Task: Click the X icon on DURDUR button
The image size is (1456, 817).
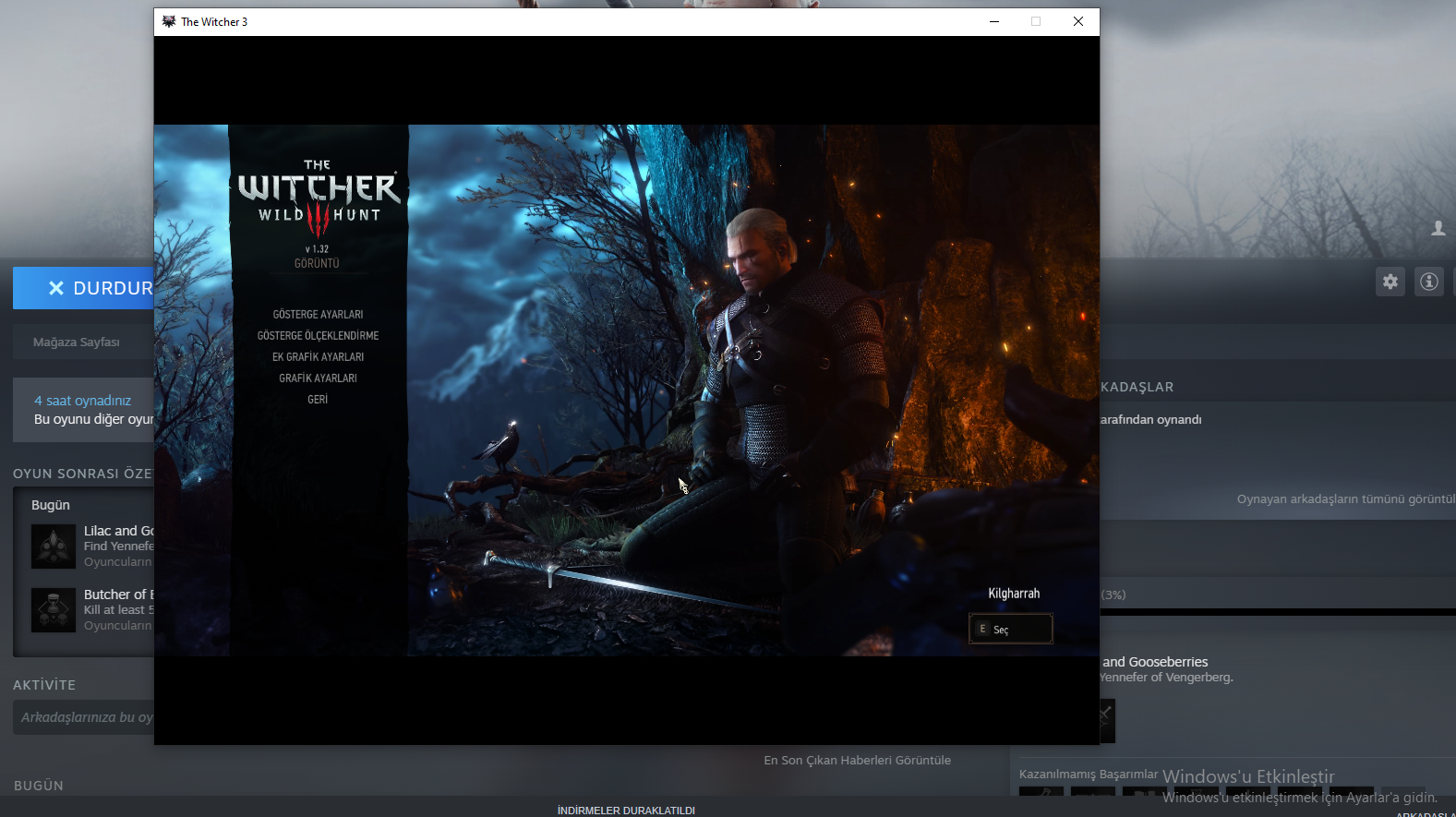Action: [56, 288]
